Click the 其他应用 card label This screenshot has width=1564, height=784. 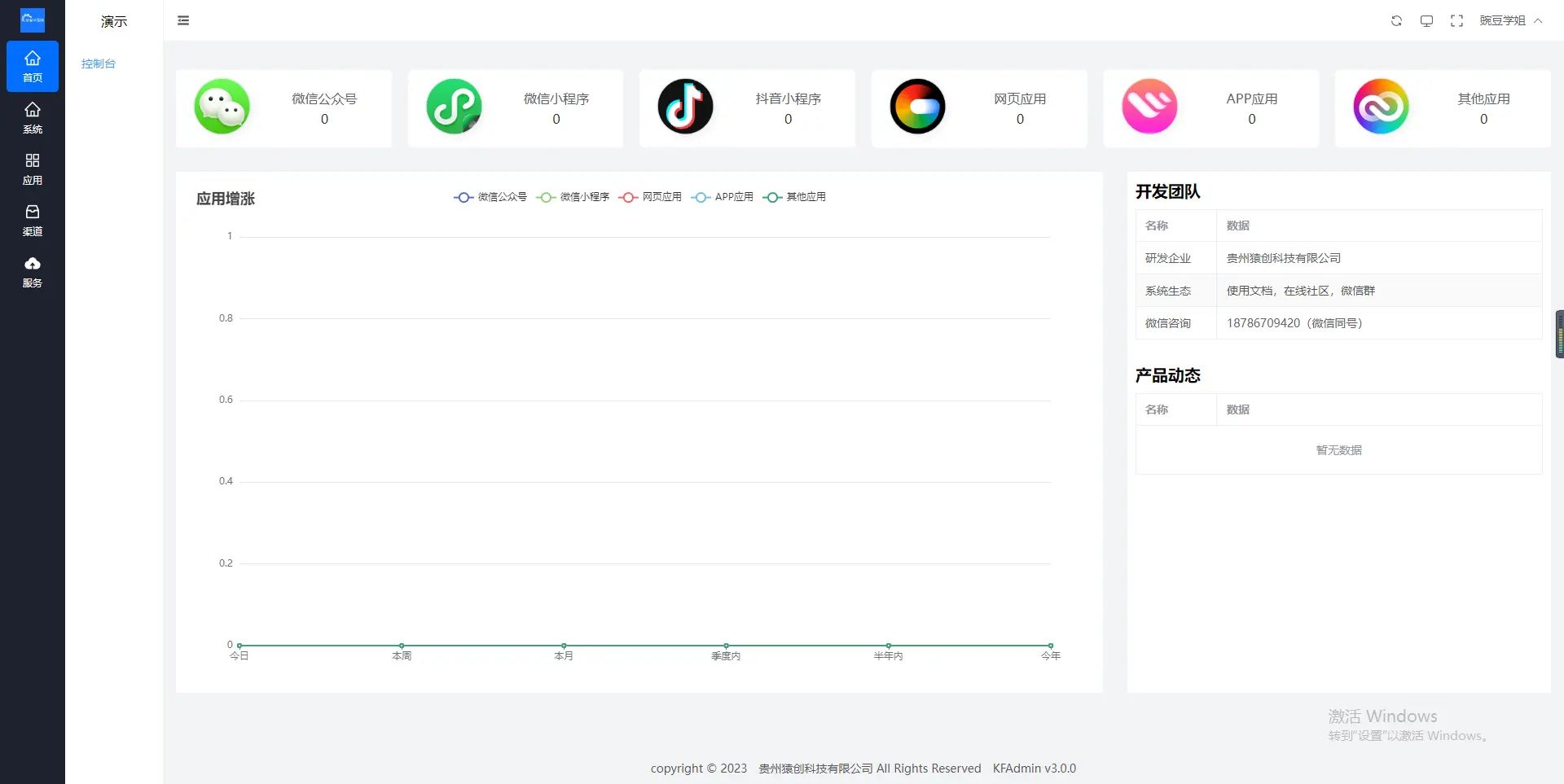click(x=1483, y=99)
